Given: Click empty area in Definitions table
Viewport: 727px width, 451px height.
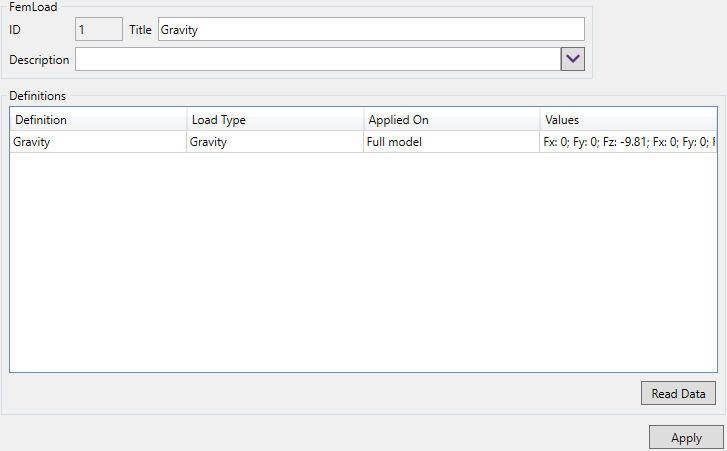Looking at the screenshot, I should (x=363, y=260).
